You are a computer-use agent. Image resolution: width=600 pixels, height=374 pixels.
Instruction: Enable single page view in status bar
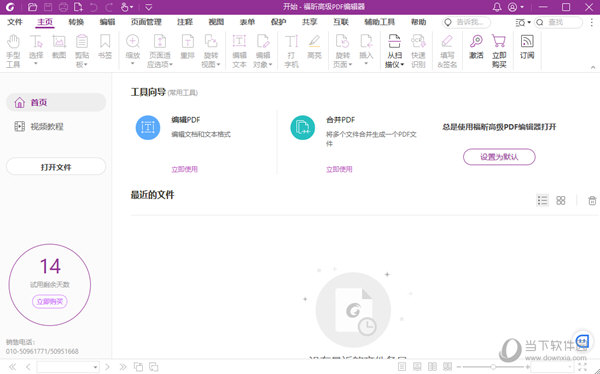(x=402, y=367)
